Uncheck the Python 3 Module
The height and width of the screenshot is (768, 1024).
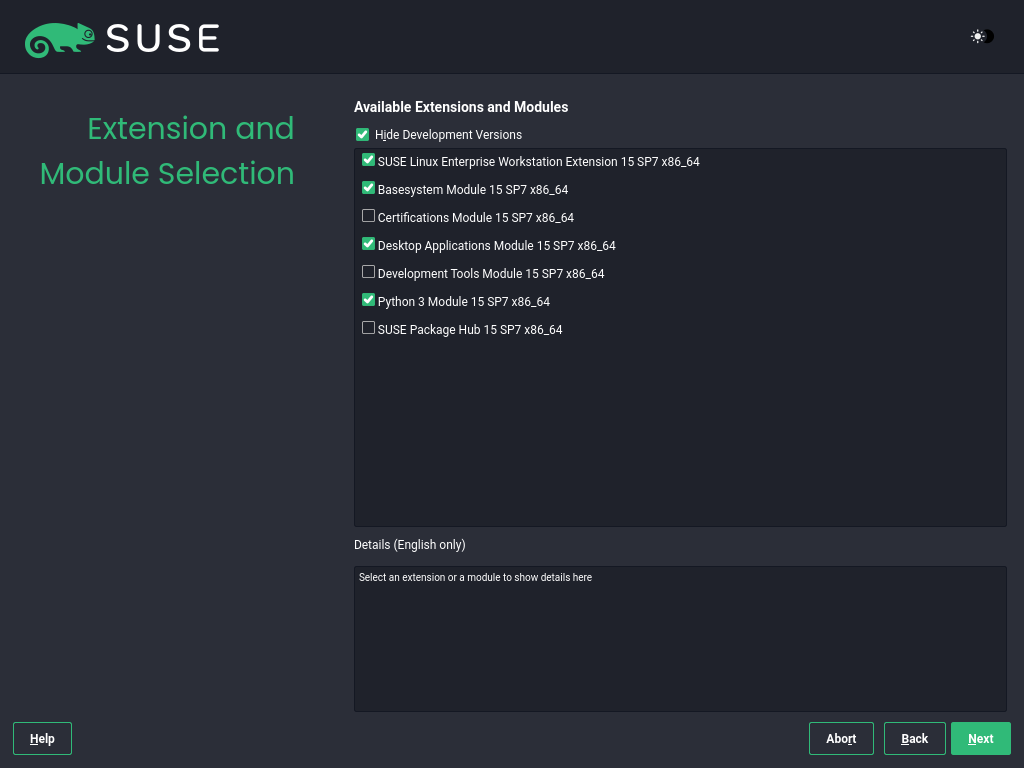click(368, 299)
